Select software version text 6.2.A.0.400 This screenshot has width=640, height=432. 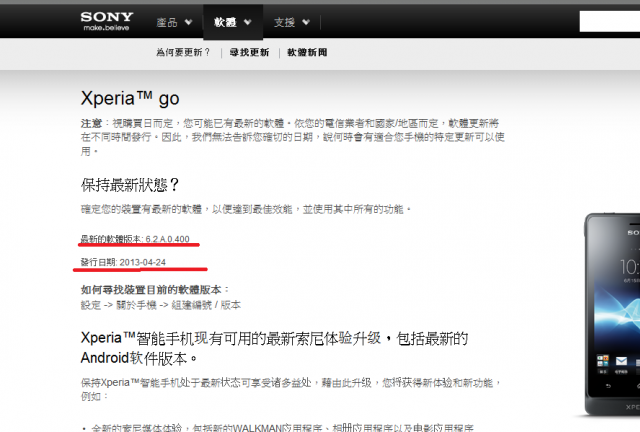pyautogui.click(x=167, y=239)
